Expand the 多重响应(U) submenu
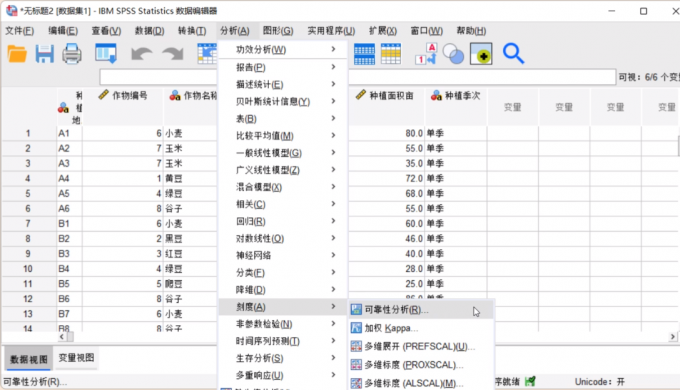 click(x=283, y=375)
